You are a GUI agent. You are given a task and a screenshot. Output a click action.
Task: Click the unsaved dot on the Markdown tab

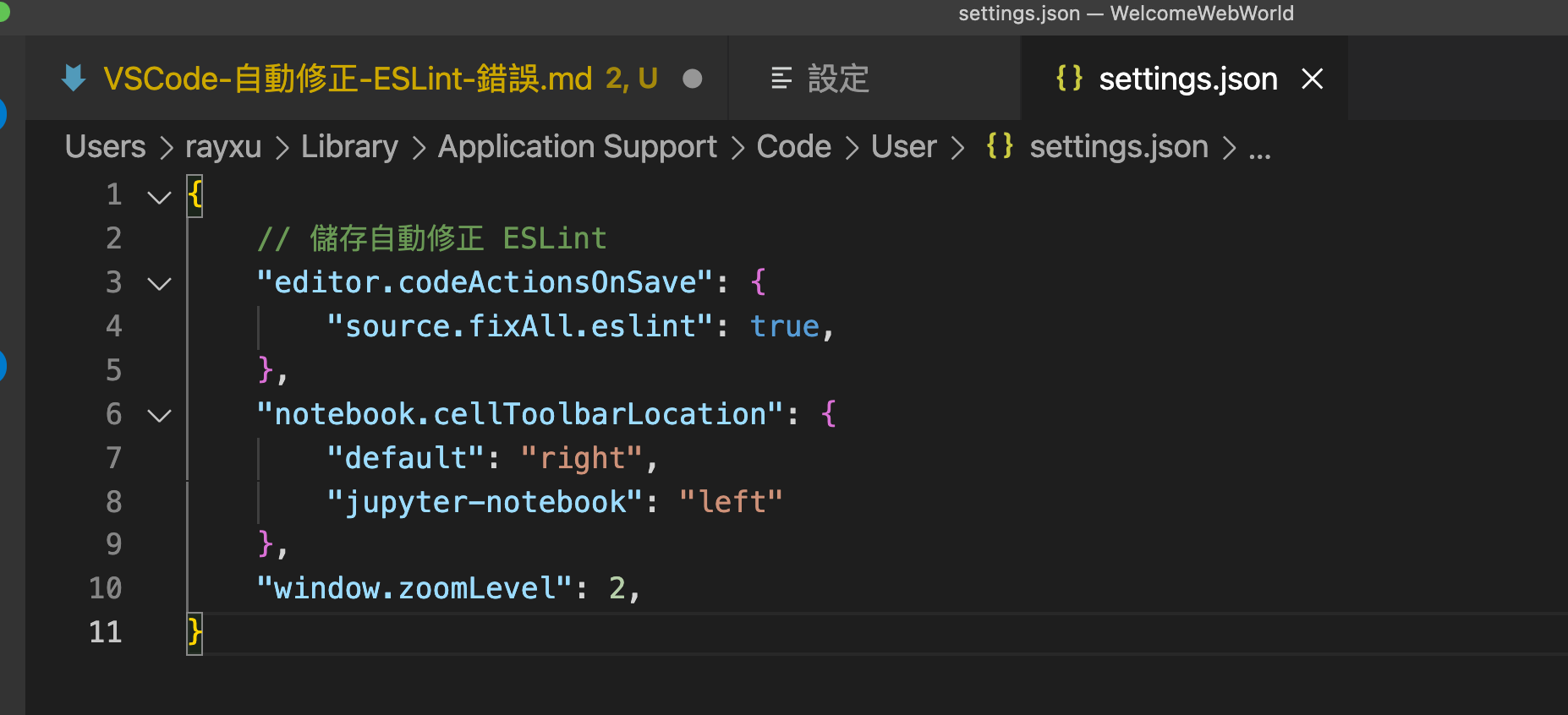click(692, 79)
